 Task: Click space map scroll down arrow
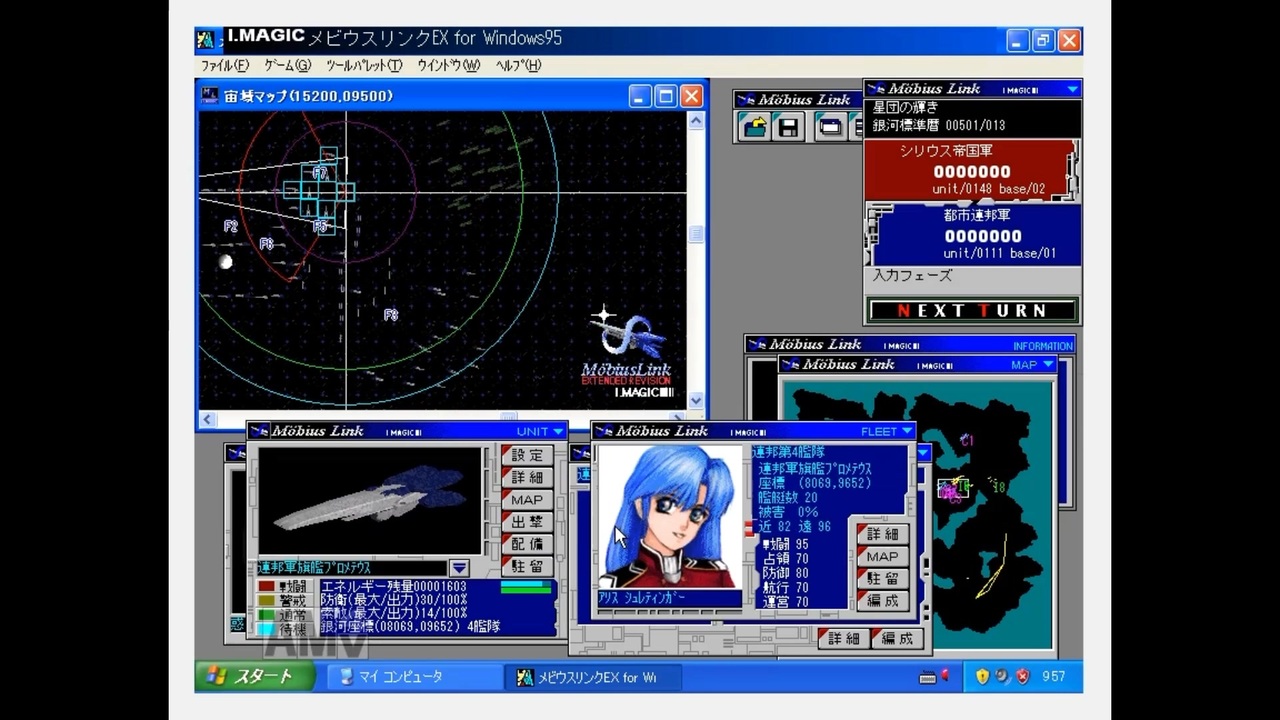tap(696, 401)
